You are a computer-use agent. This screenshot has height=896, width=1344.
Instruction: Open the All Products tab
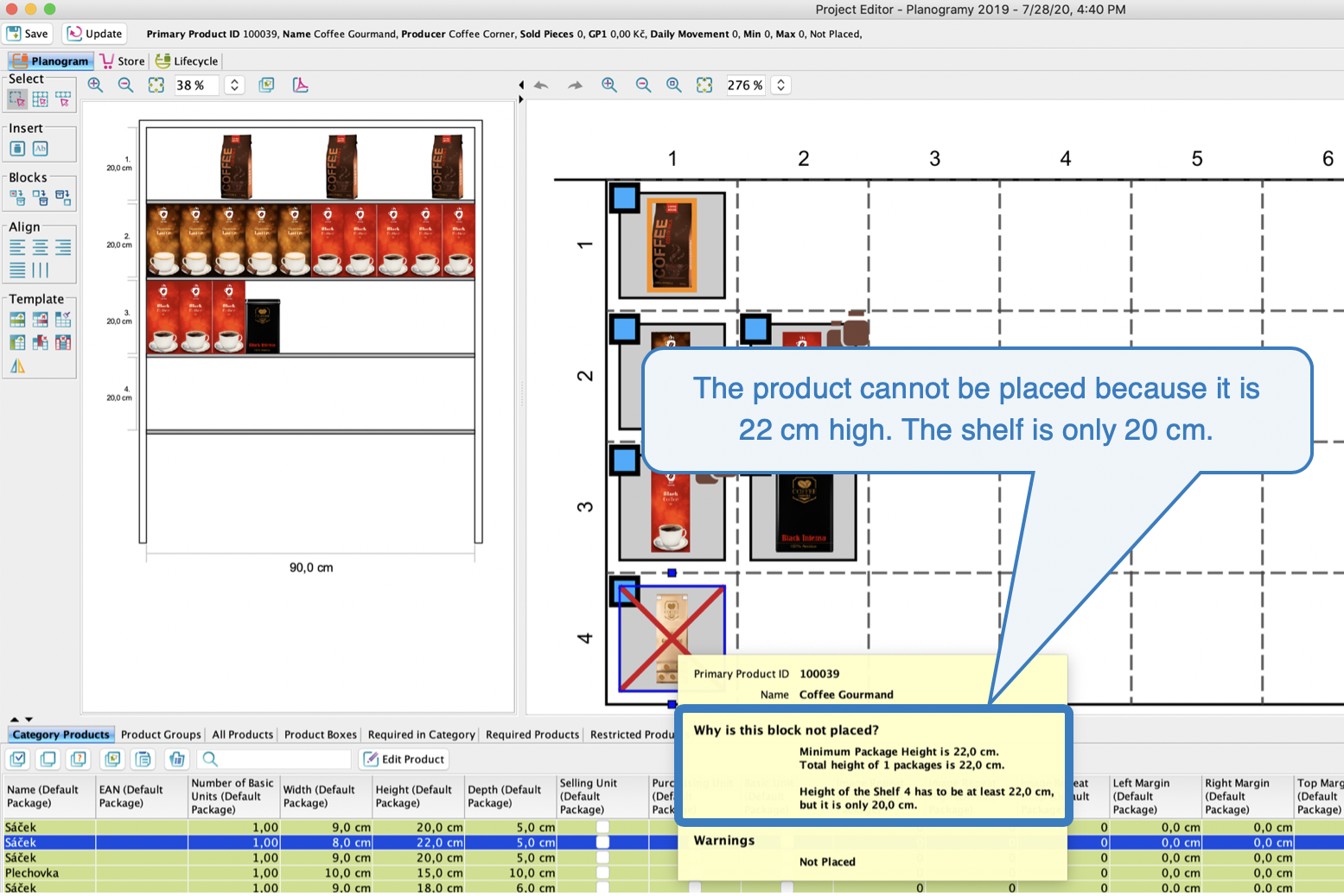(x=243, y=734)
